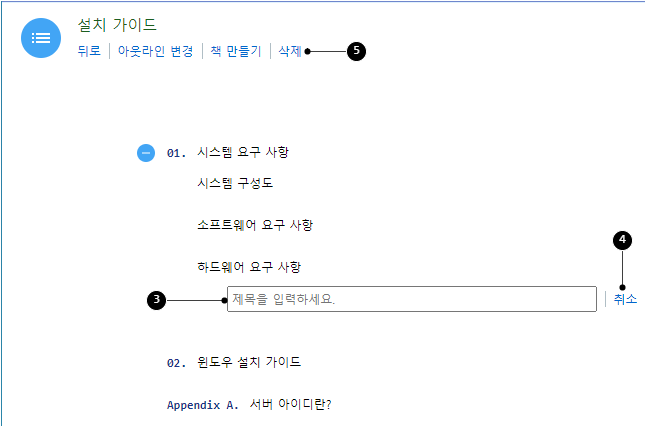Image resolution: width=646 pixels, height=427 pixels.
Task: Click the 삭제 link
Action: click(x=290, y=51)
